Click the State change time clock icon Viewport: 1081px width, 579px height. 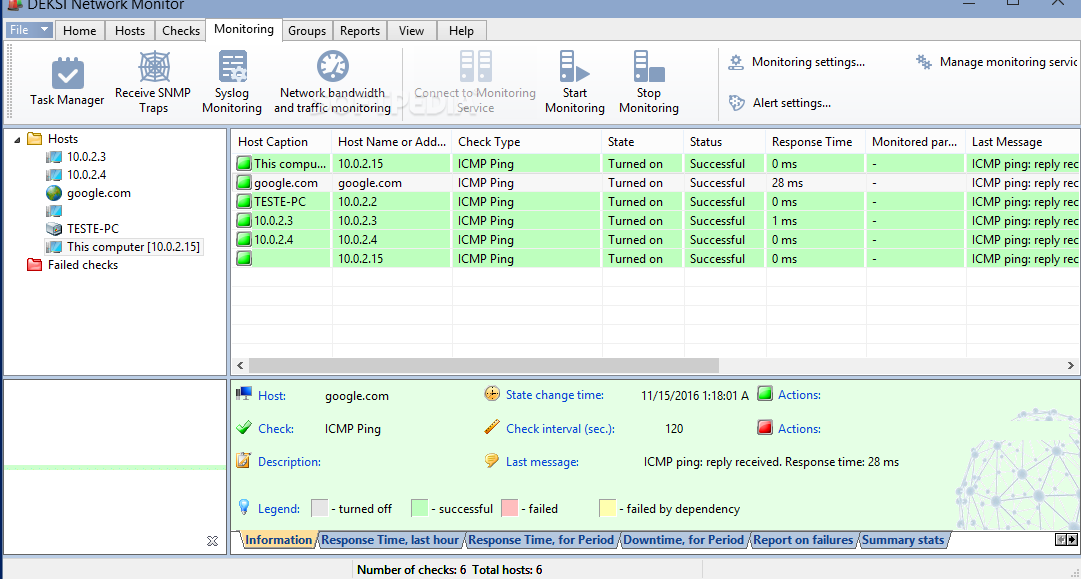(492, 394)
